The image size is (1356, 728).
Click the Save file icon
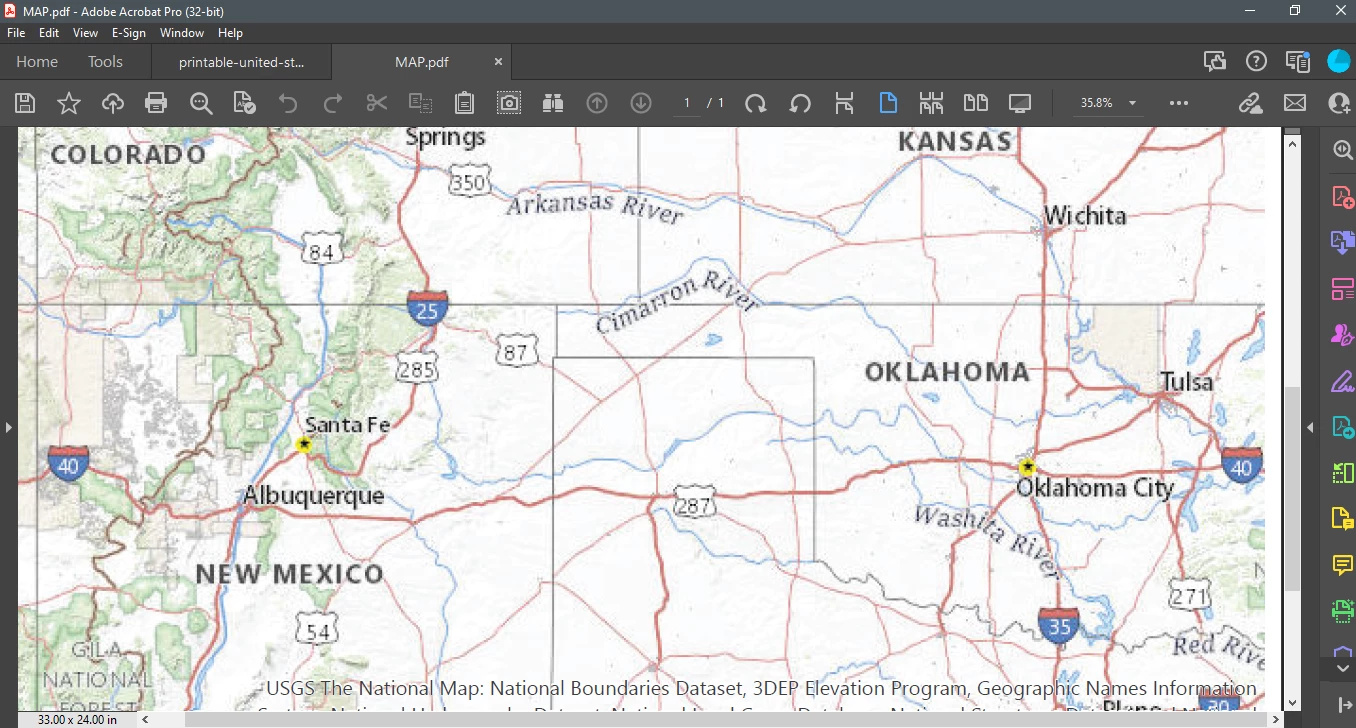point(25,103)
